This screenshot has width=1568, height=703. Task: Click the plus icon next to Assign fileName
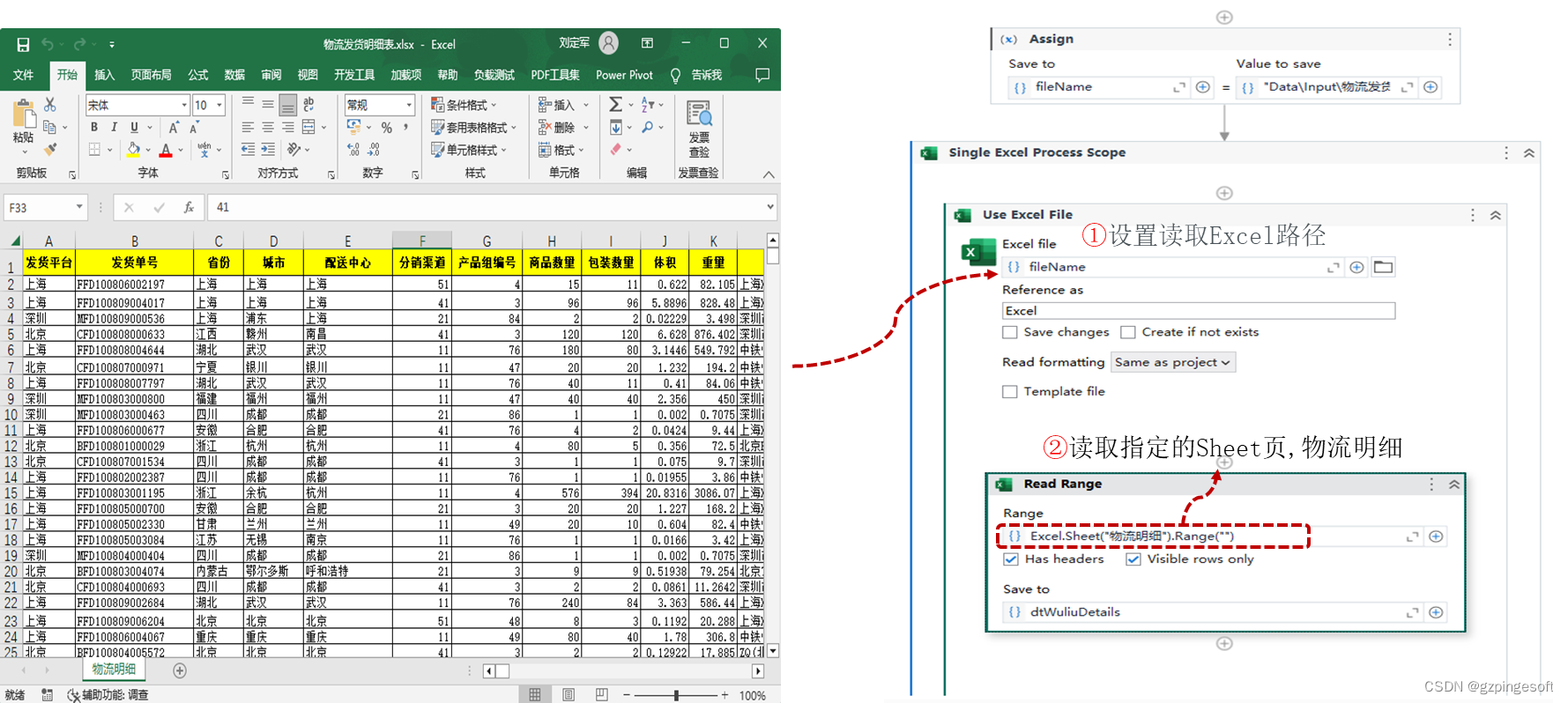pos(1202,86)
